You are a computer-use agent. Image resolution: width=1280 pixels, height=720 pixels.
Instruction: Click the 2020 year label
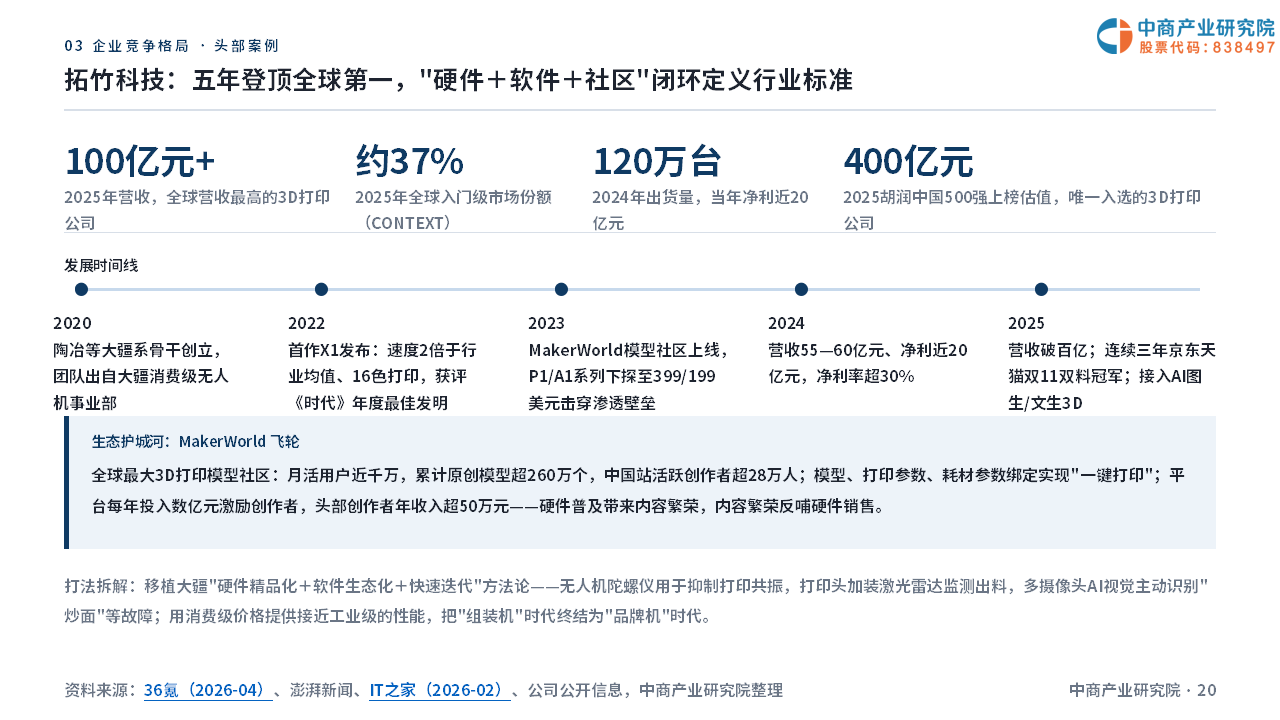click(x=72, y=323)
